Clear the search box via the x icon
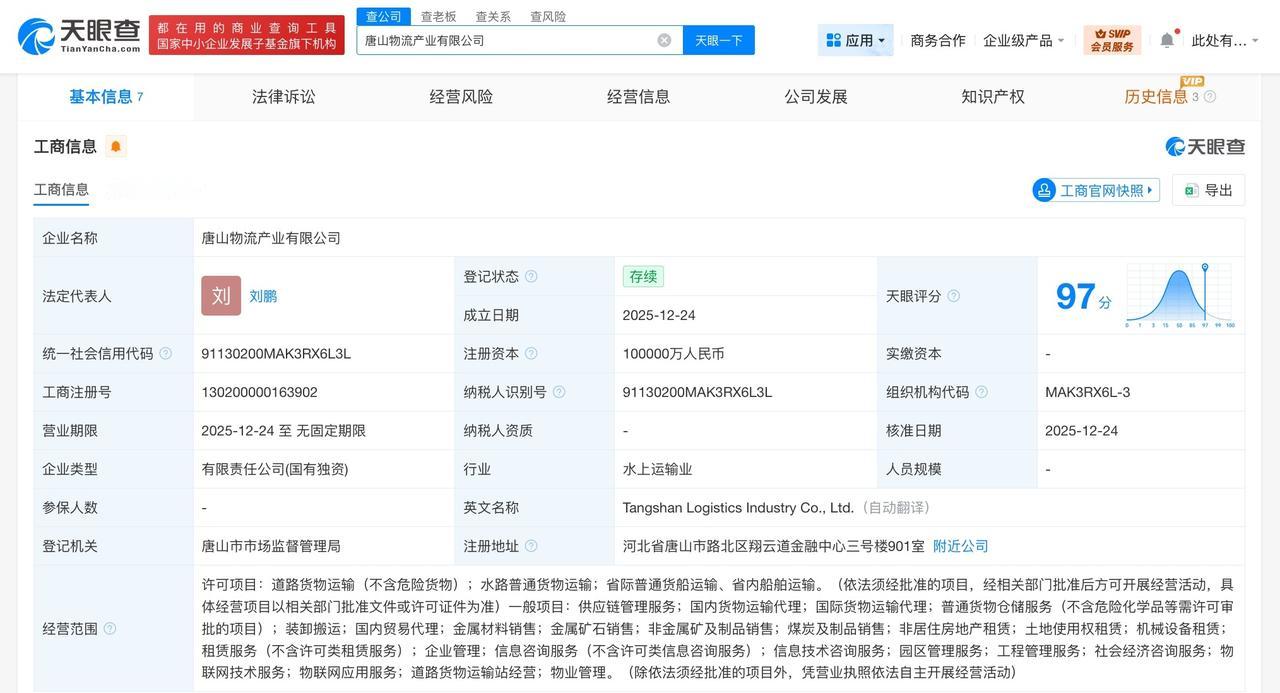This screenshot has width=1280, height=693. coord(662,40)
